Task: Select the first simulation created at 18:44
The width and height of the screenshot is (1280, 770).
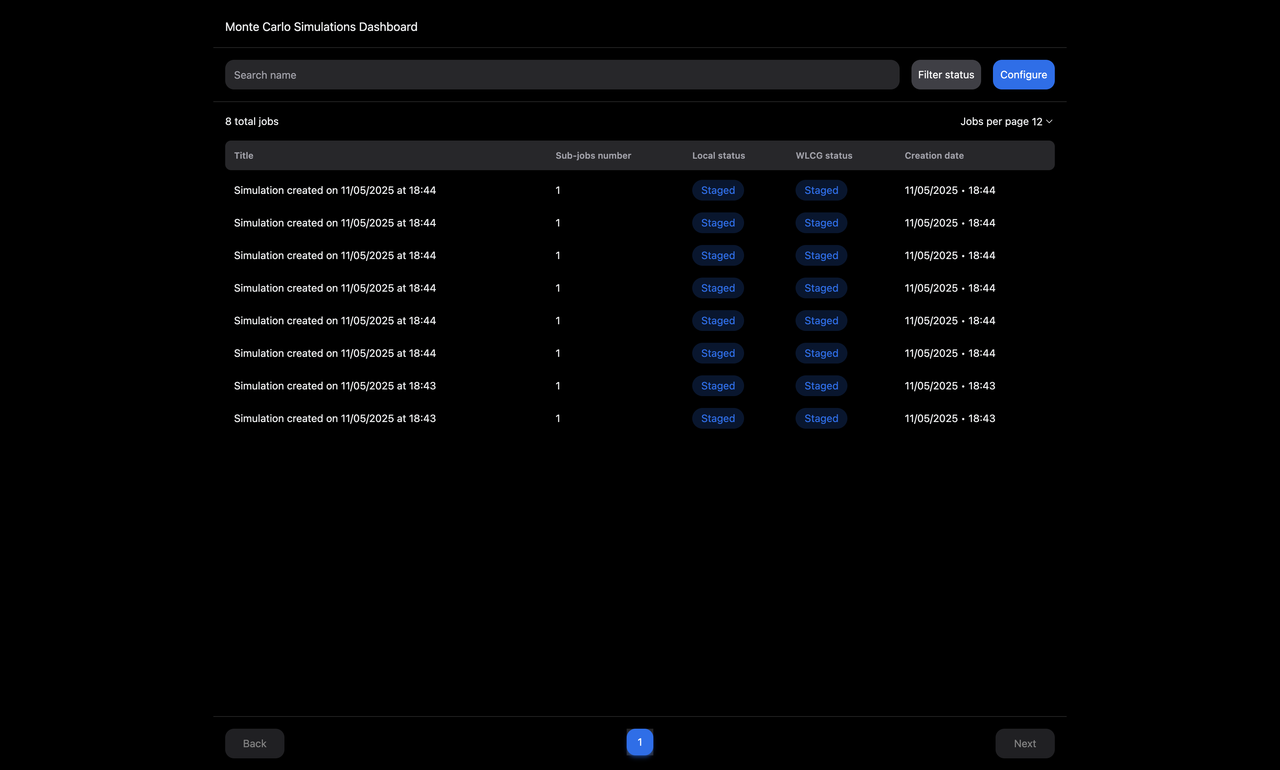Action: tap(335, 190)
